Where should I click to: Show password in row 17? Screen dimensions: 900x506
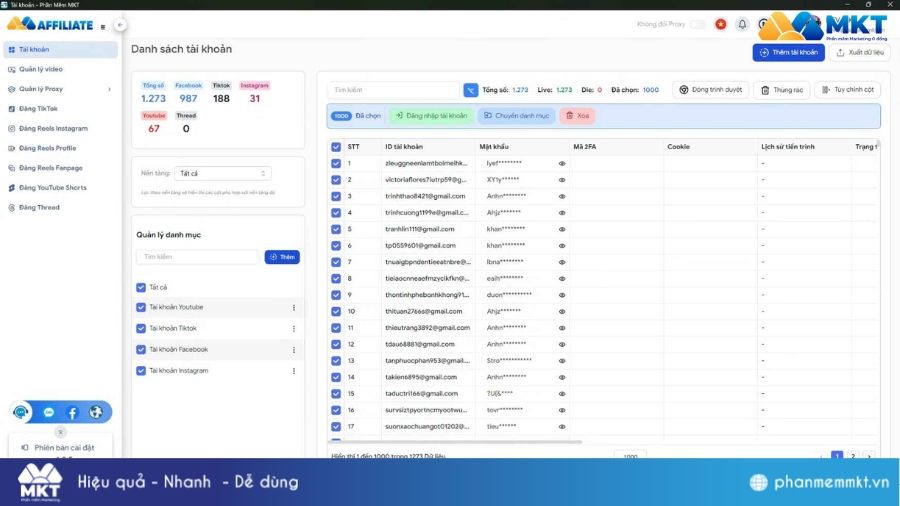click(x=562, y=427)
